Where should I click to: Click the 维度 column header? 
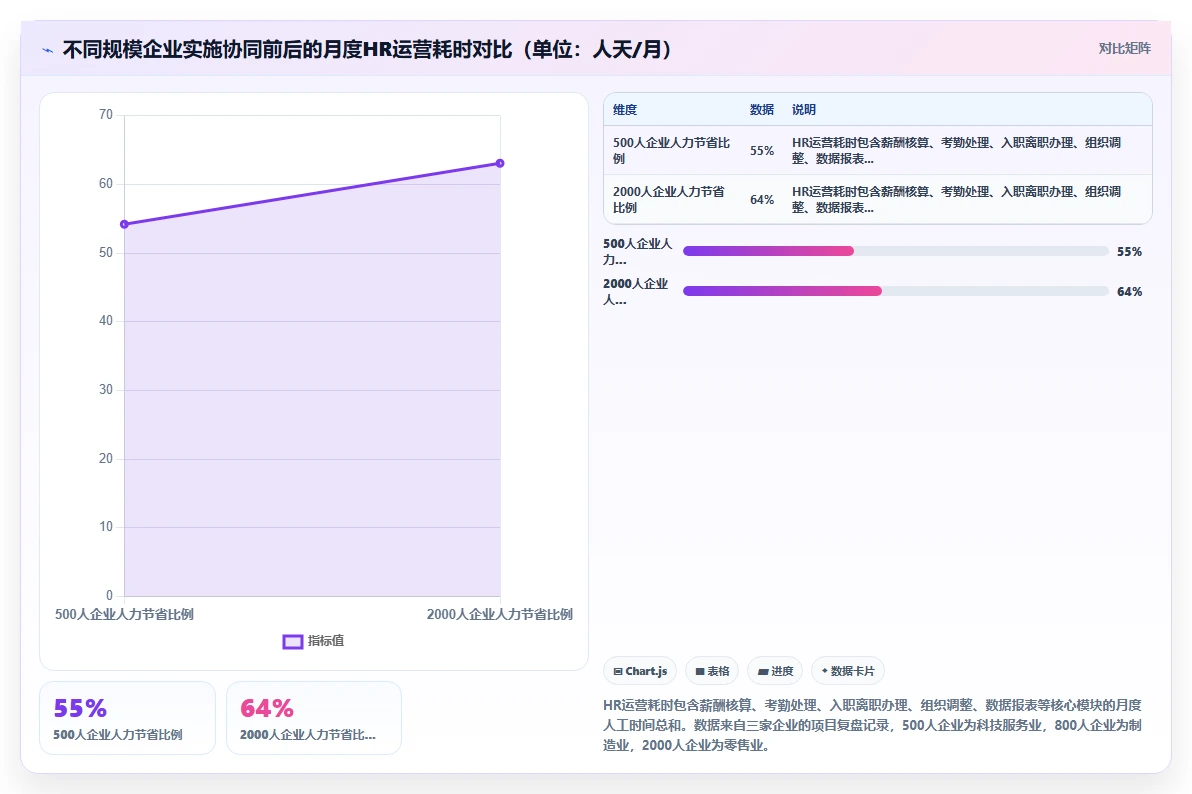point(625,110)
